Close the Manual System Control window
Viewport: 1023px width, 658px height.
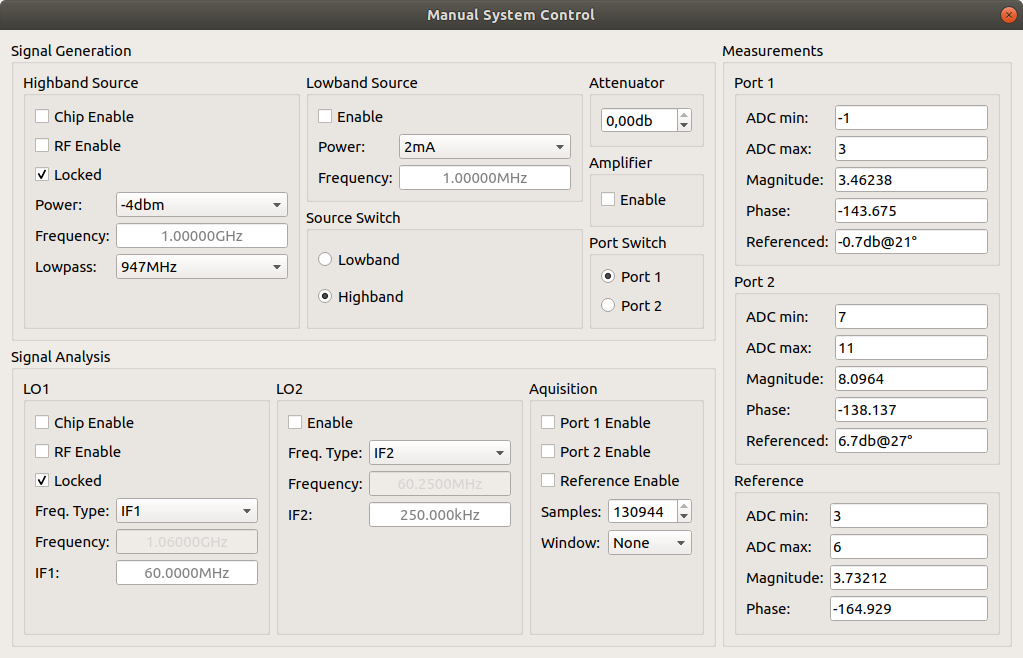coord(1008,15)
